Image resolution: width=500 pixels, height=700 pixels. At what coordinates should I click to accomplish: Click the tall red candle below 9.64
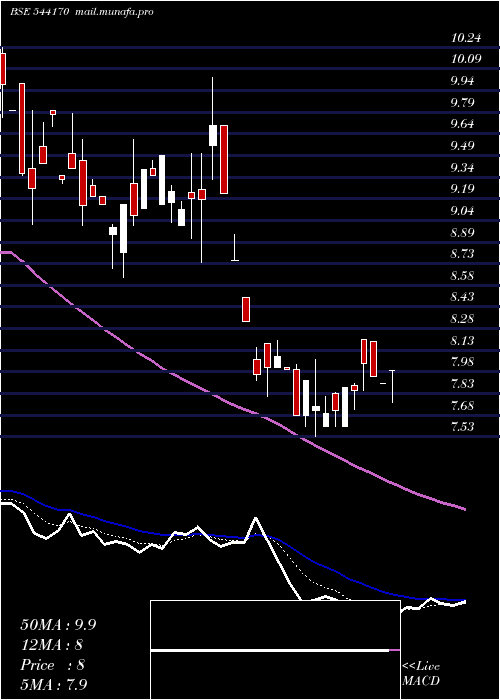click(x=224, y=159)
